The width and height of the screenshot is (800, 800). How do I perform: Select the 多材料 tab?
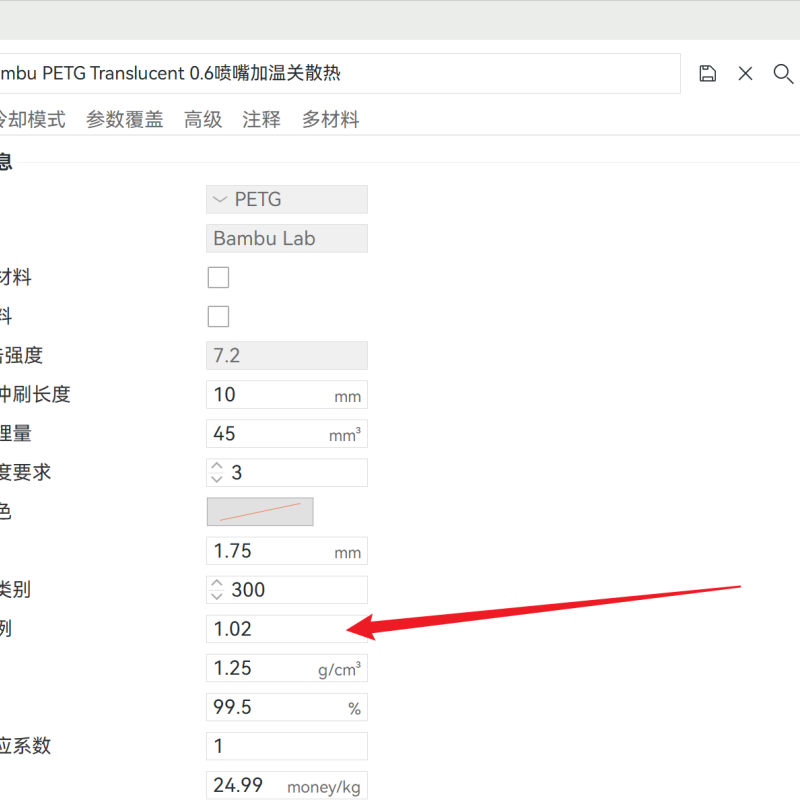click(x=330, y=120)
